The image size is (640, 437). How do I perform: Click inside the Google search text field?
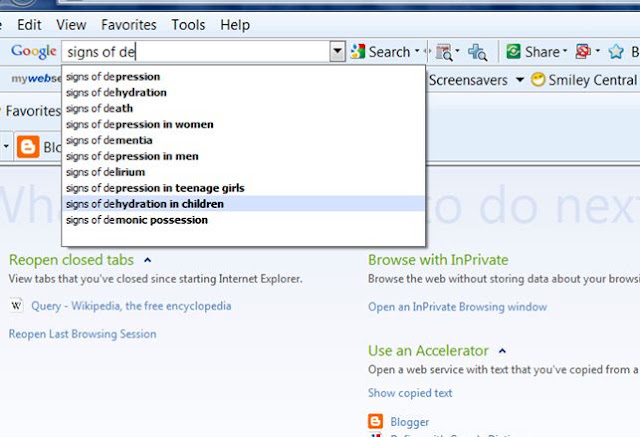196,52
